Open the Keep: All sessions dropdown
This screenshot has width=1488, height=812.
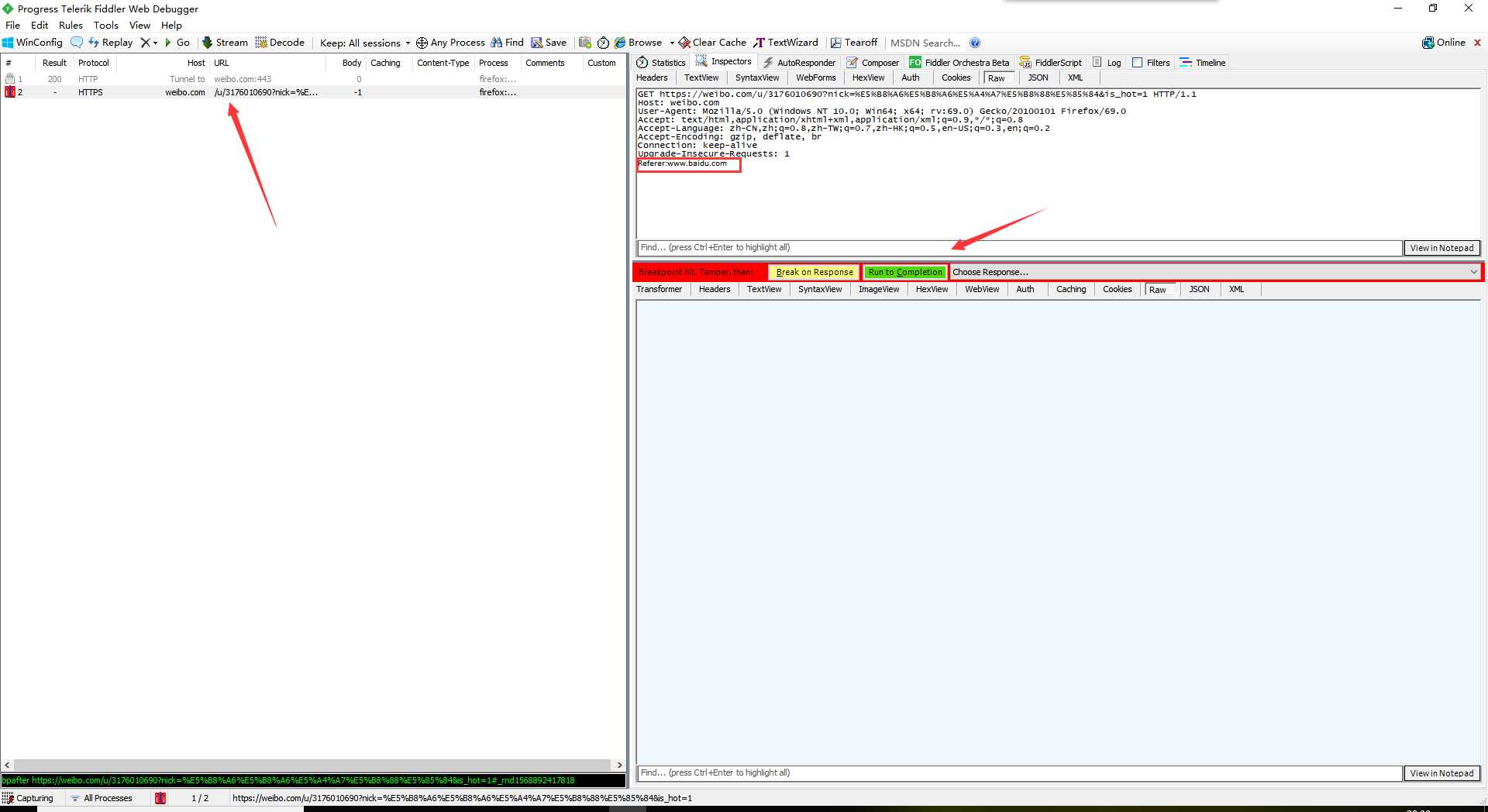364,43
